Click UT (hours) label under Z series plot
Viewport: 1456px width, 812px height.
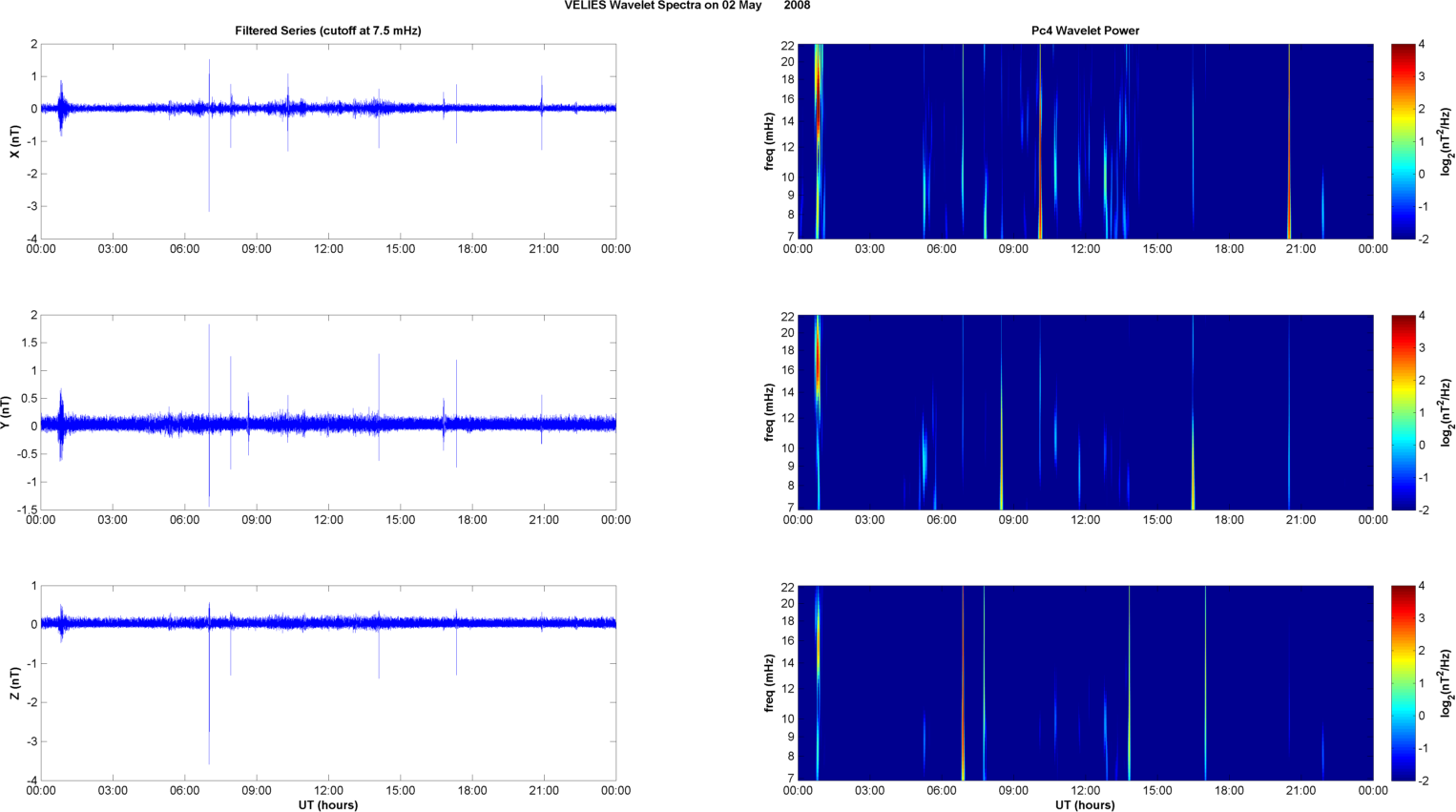pyautogui.click(x=327, y=804)
